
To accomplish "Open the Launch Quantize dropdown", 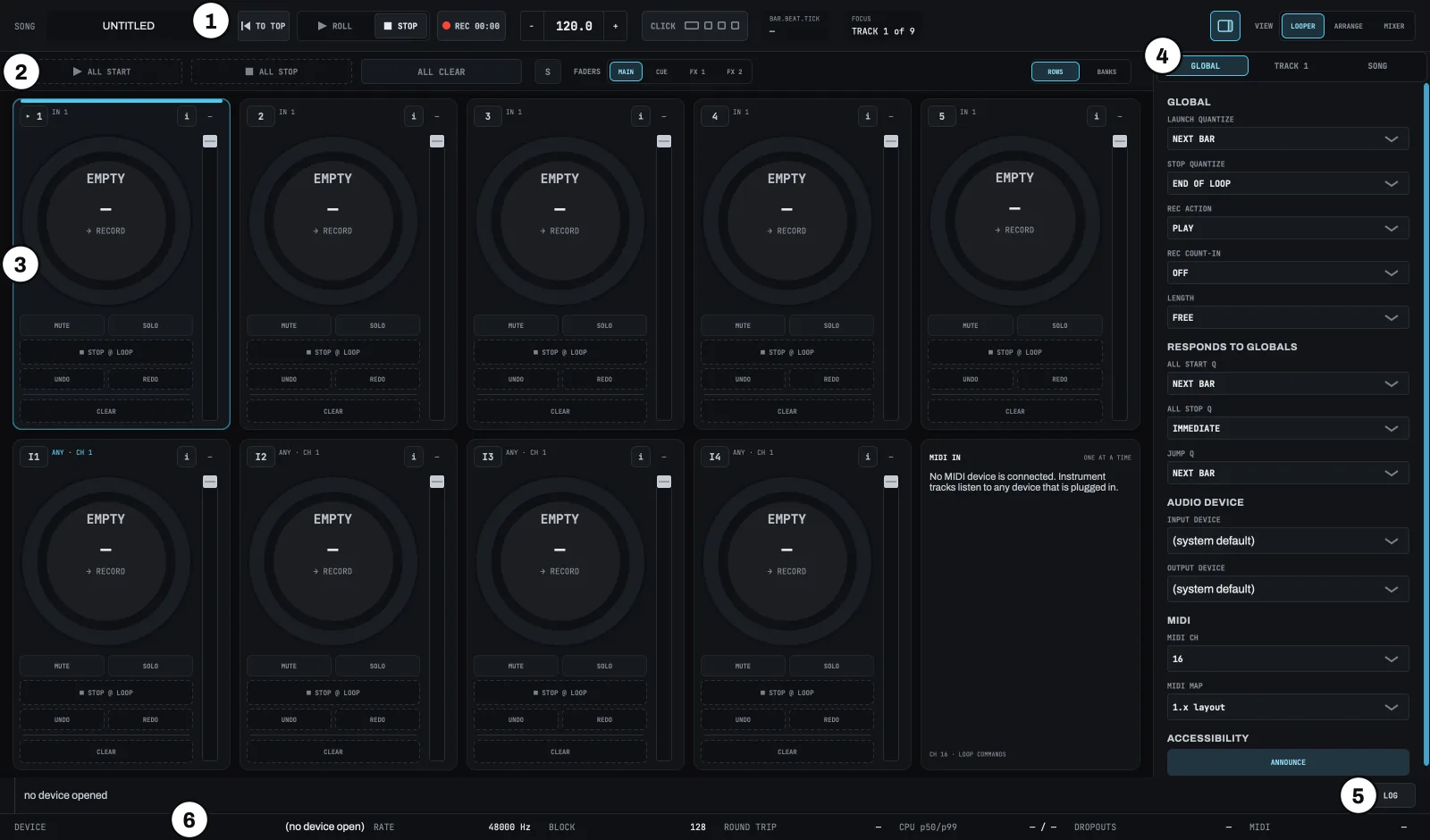I will pos(1288,139).
